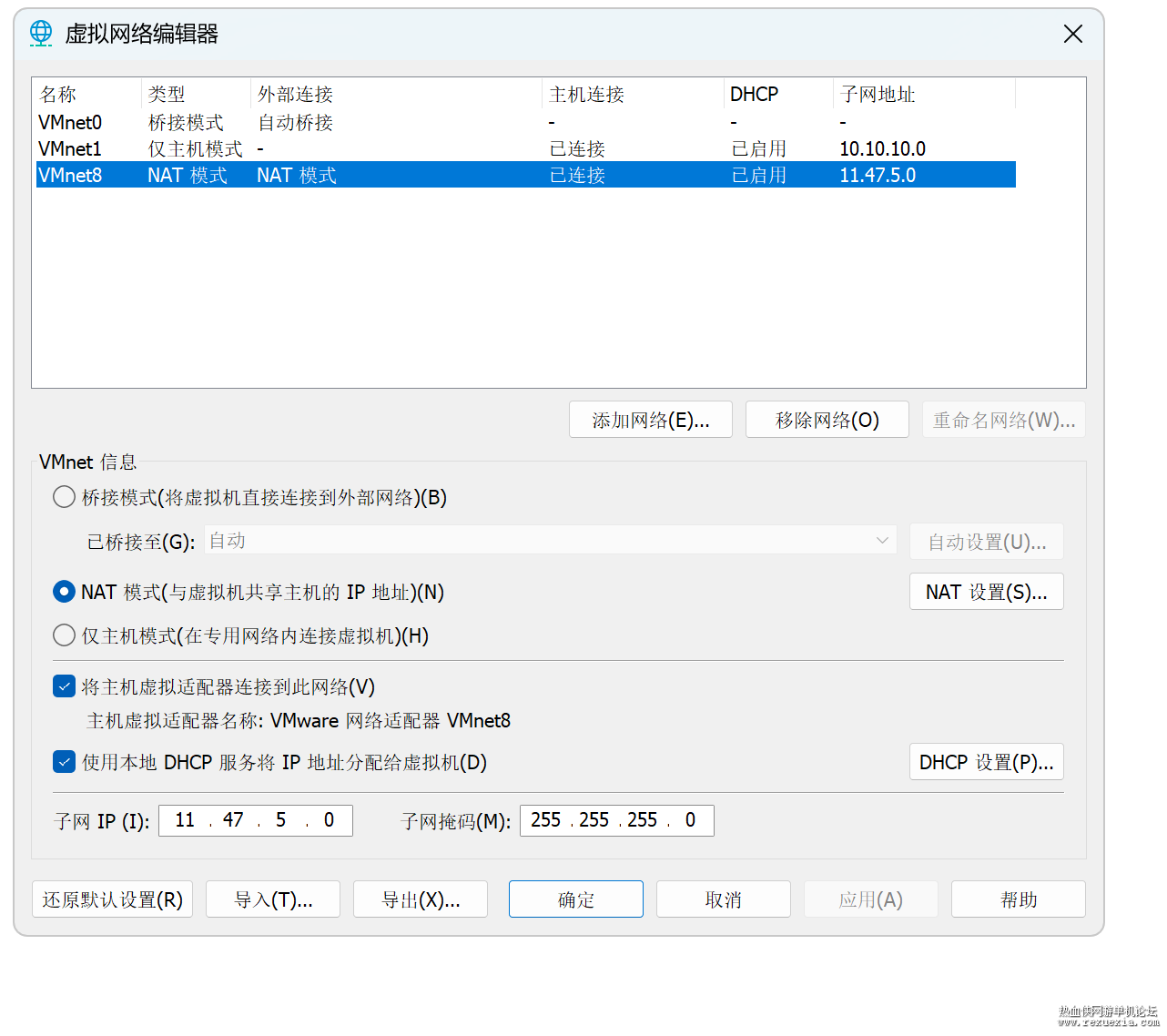Click the 取消 button
1167x1036 pixels.
(724, 899)
